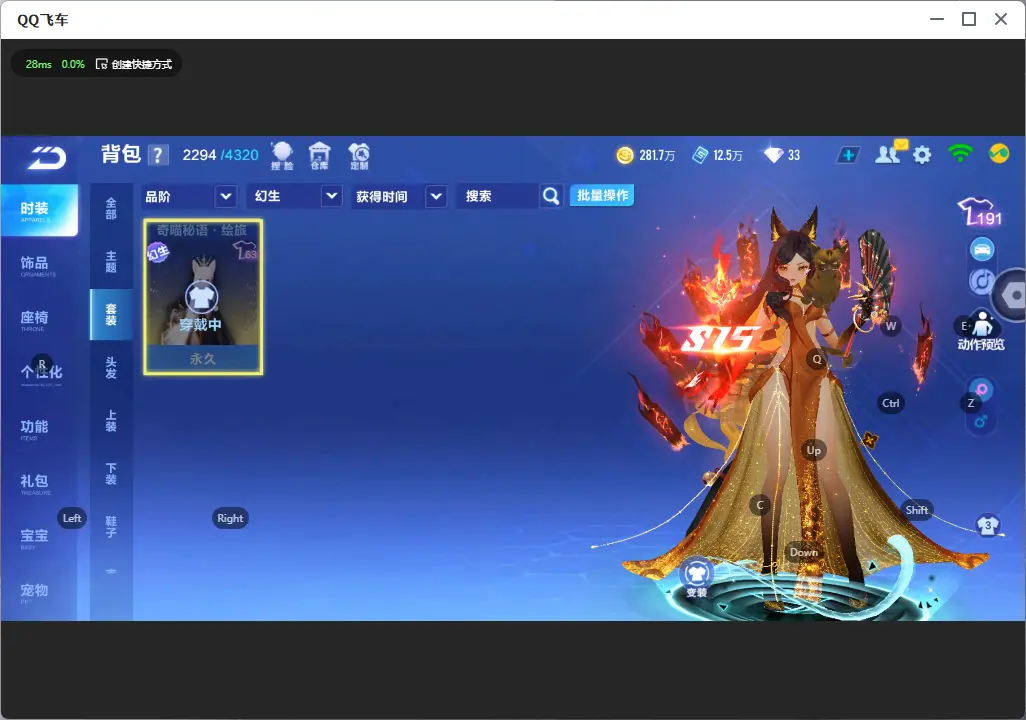Check the green Wi-Fi signal icon

(x=960, y=153)
